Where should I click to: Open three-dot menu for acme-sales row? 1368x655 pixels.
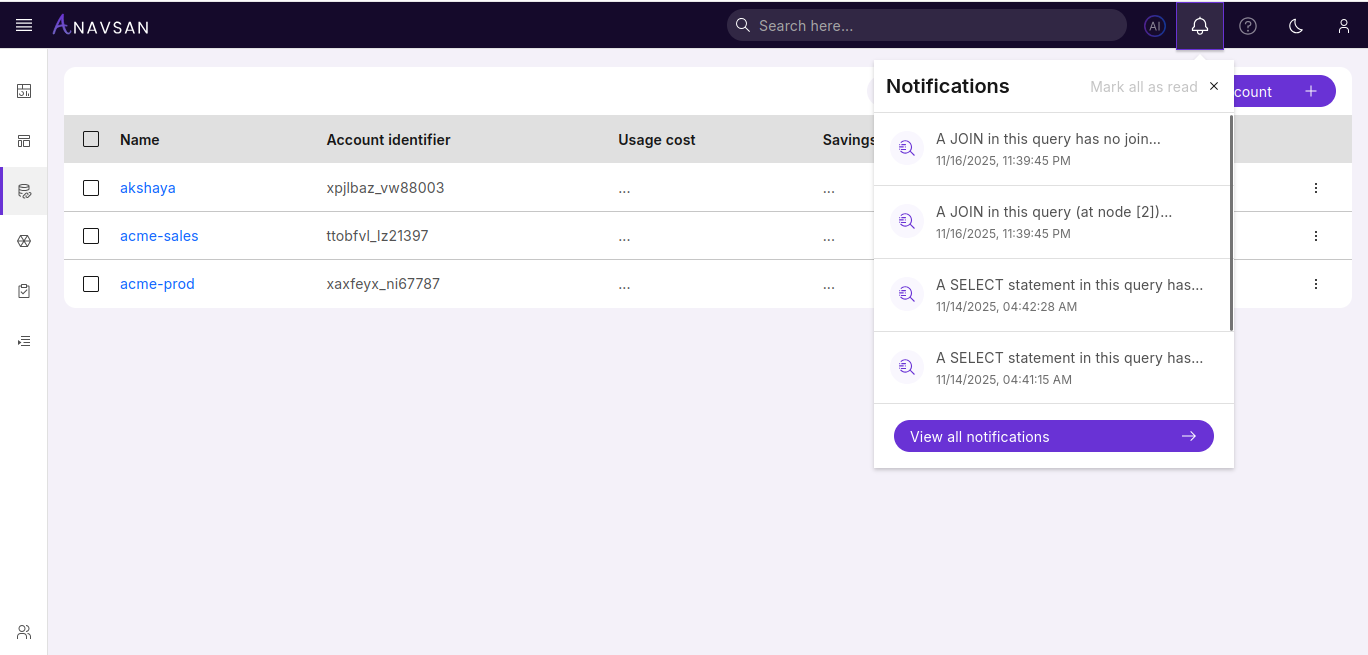[x=1316, y=236]
